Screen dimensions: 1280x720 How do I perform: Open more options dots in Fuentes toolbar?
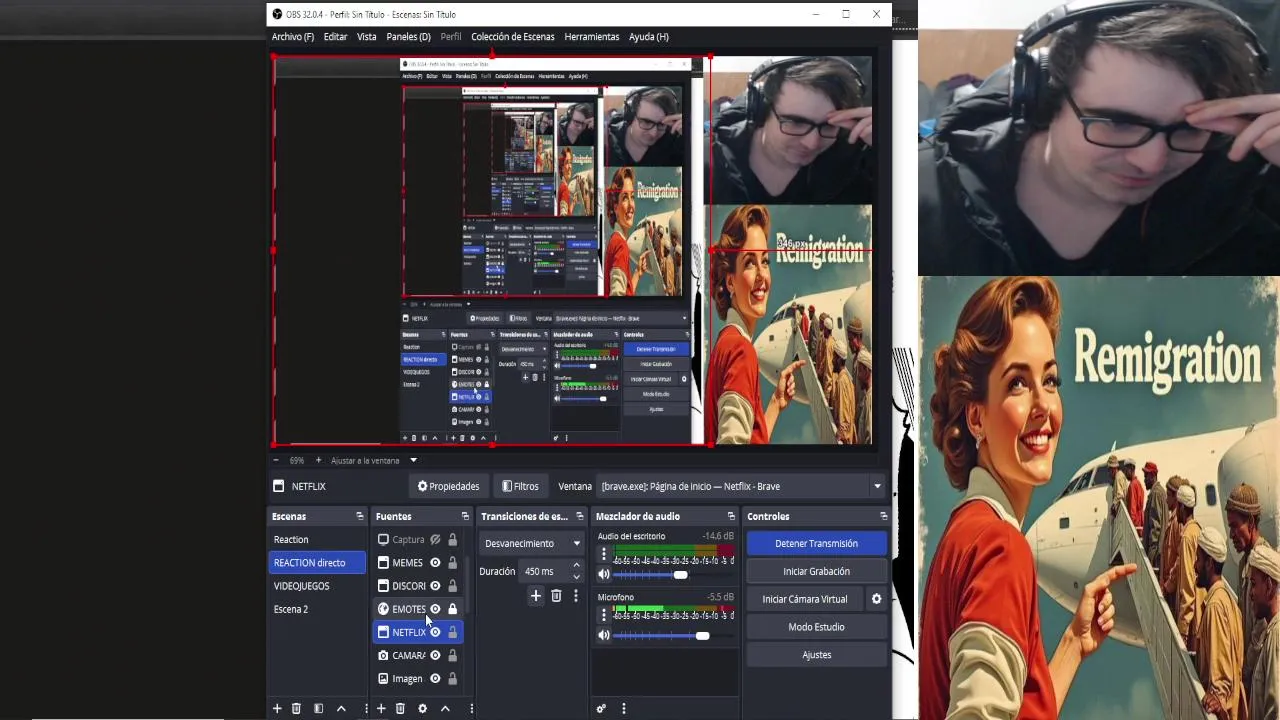[471, 708]
